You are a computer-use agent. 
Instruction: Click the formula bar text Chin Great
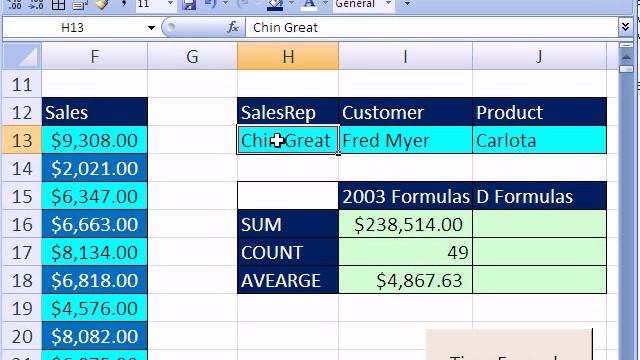click(285, 27)
